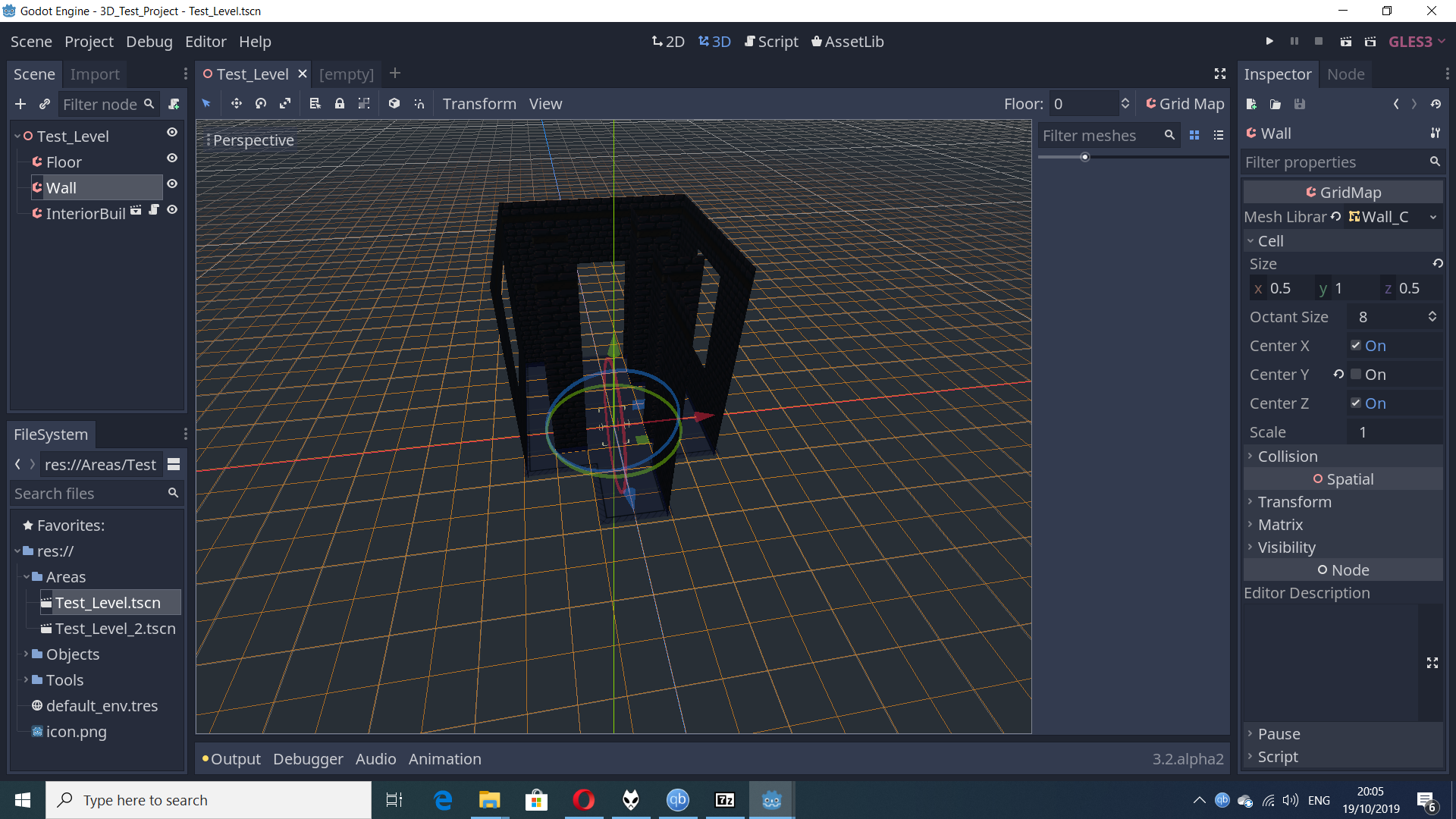Screen dimensions: 1456x819
Task: Toggle visibility of the Floor node
Action: [x=171, y=158]
